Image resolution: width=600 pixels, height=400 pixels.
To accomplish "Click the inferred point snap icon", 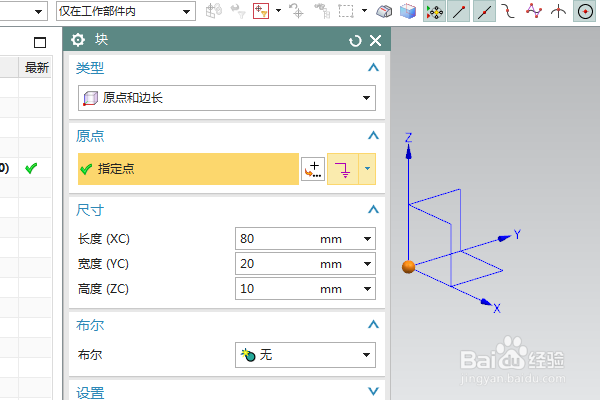I will pyautogui.click(x=342, y=169).
